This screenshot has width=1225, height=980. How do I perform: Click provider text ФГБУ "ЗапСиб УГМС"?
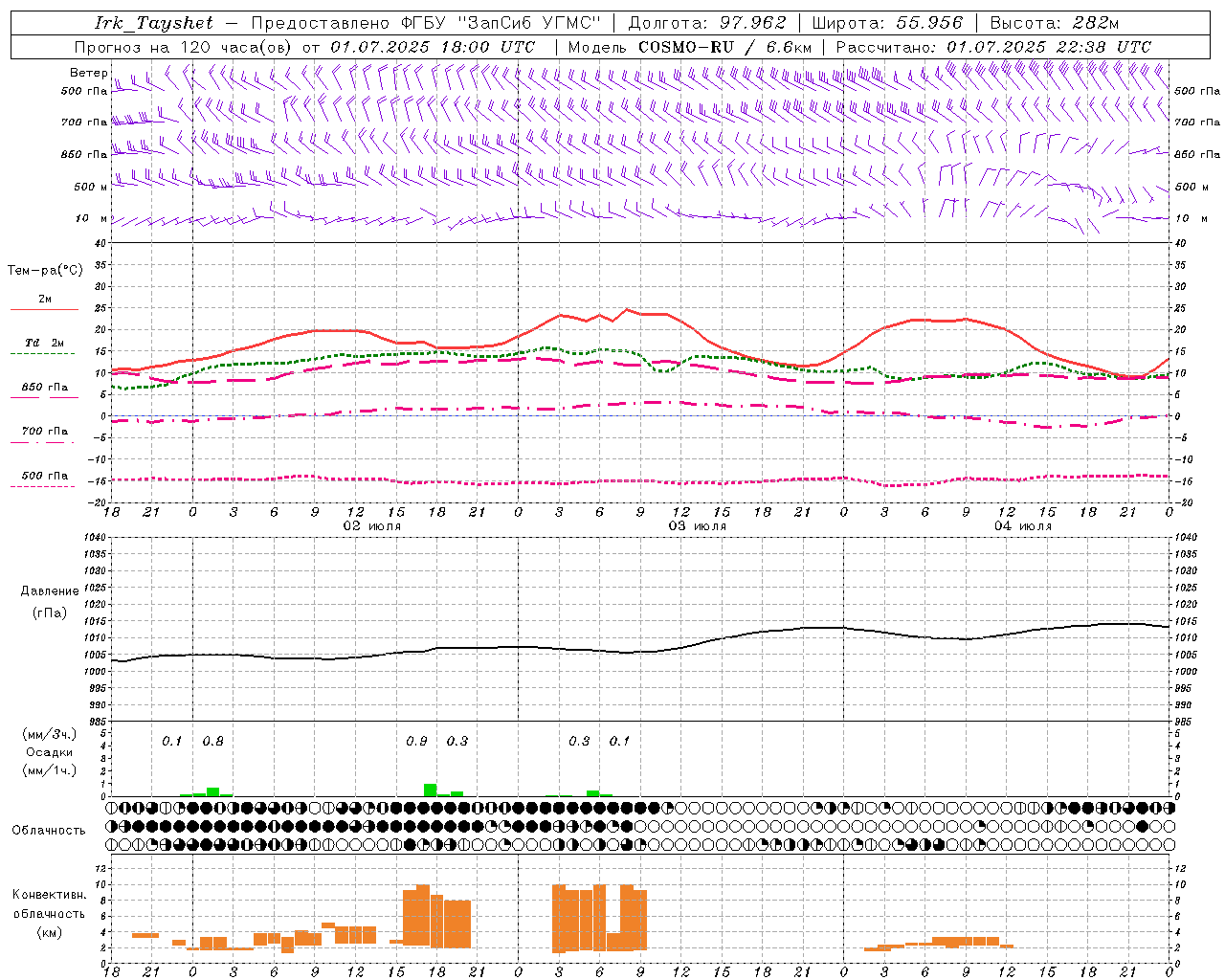(502, 23)
